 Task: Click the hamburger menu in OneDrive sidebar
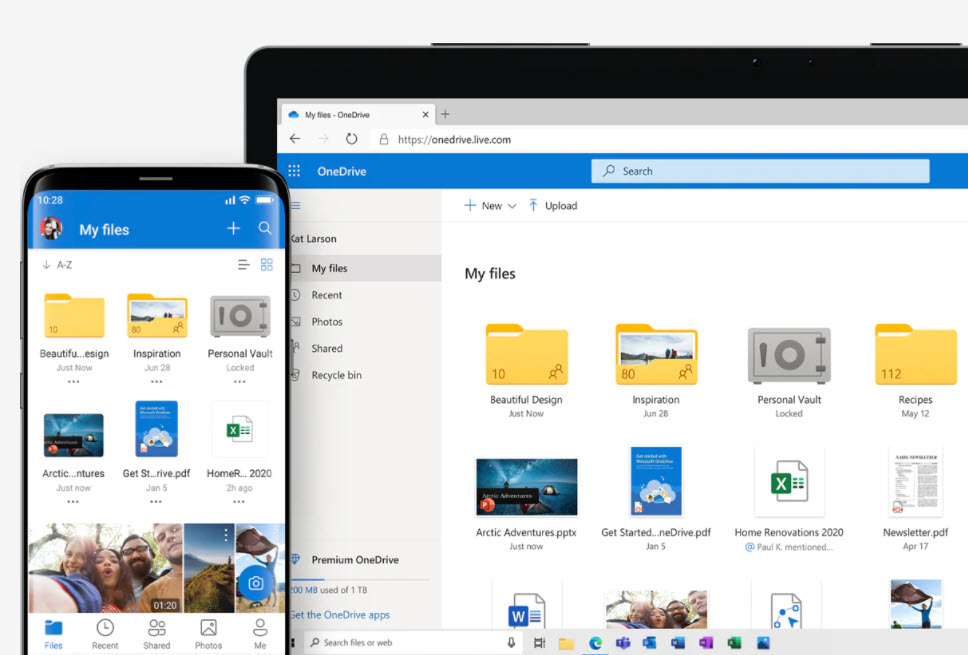(x=295, y=206)
